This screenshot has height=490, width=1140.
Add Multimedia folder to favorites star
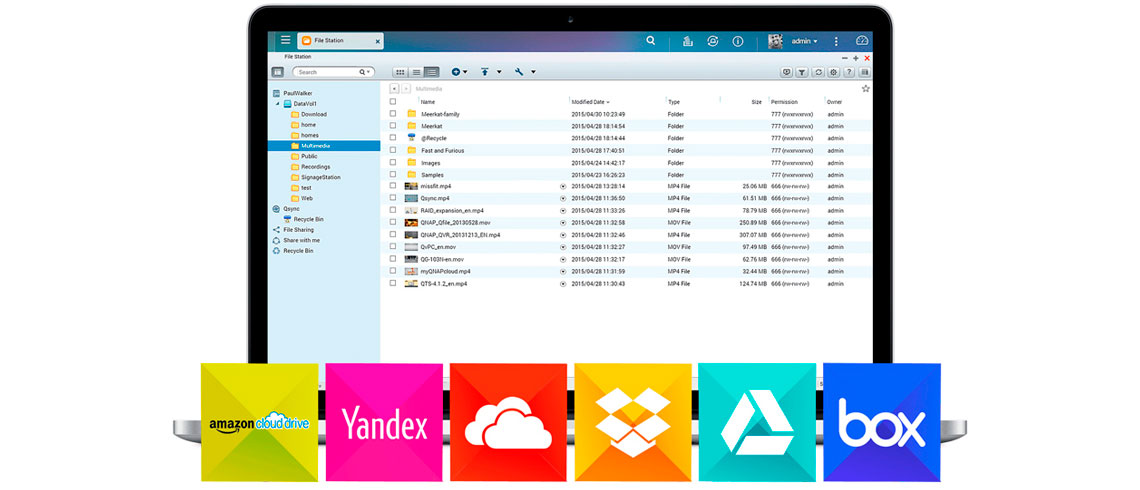(x=865, y=88)
